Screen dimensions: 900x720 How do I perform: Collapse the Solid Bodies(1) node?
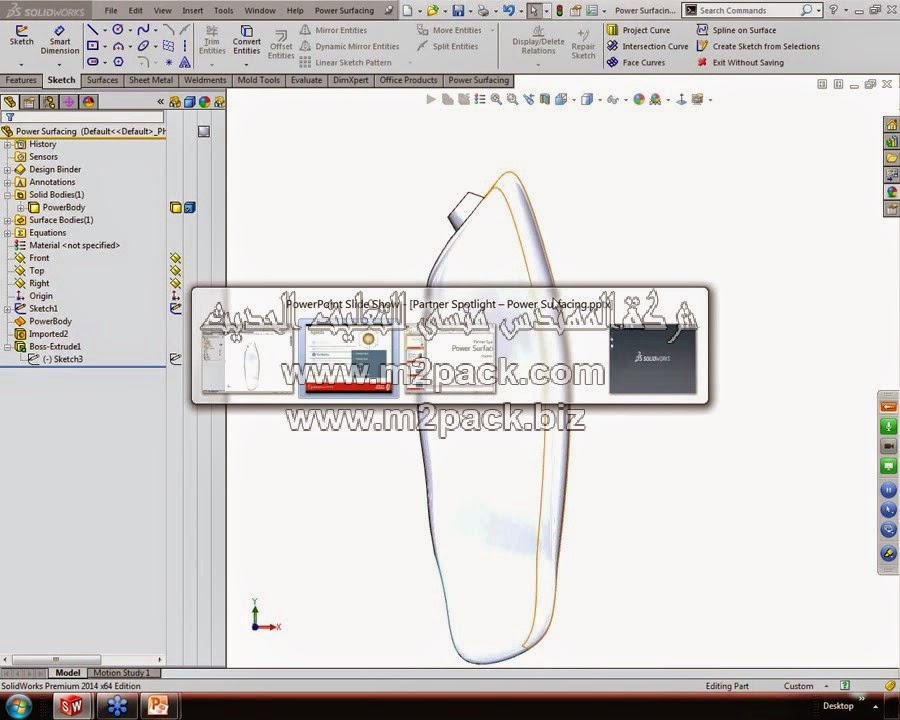7,195
